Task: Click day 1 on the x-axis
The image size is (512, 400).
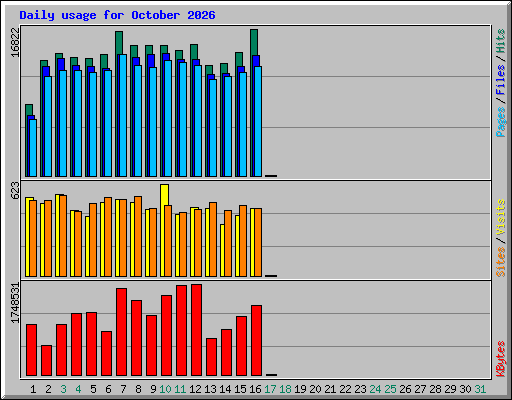Action: (33, 389)
